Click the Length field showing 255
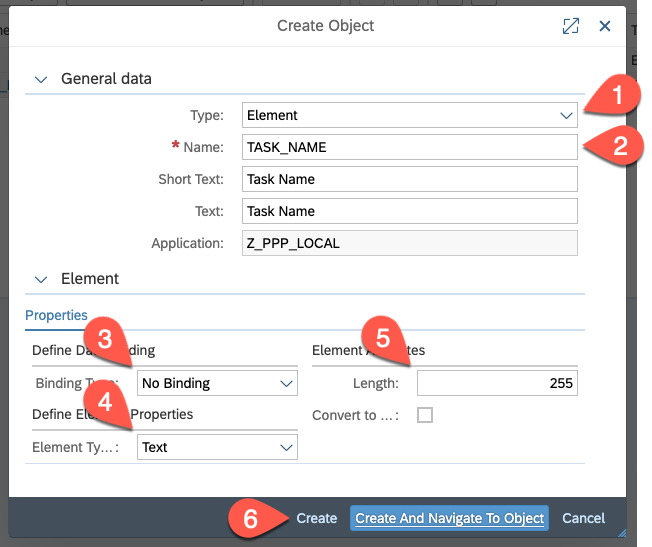The height and width of the screenshot is (547, 652). click(x=497, y=383)
